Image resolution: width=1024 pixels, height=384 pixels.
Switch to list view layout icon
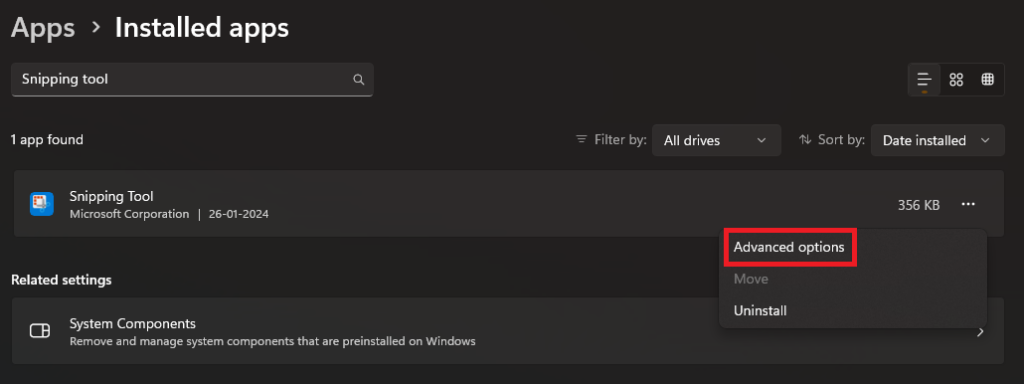(x=924, y=80)
